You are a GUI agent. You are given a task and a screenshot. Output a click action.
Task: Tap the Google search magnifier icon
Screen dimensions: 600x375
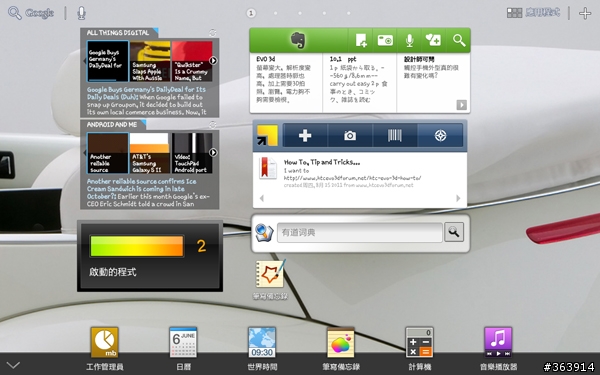coord(15,13)
